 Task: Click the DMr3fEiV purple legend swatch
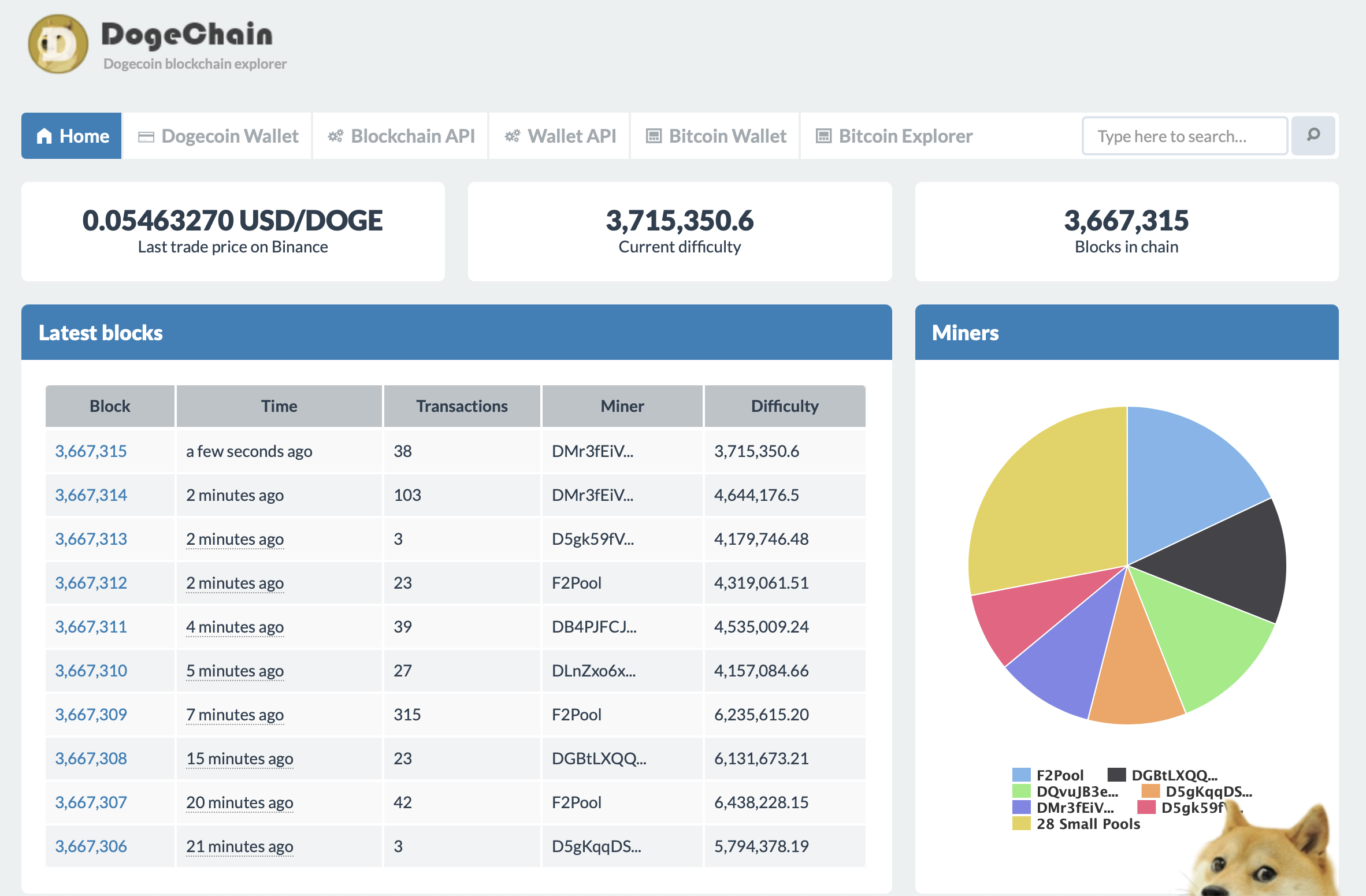point(1022,807)
